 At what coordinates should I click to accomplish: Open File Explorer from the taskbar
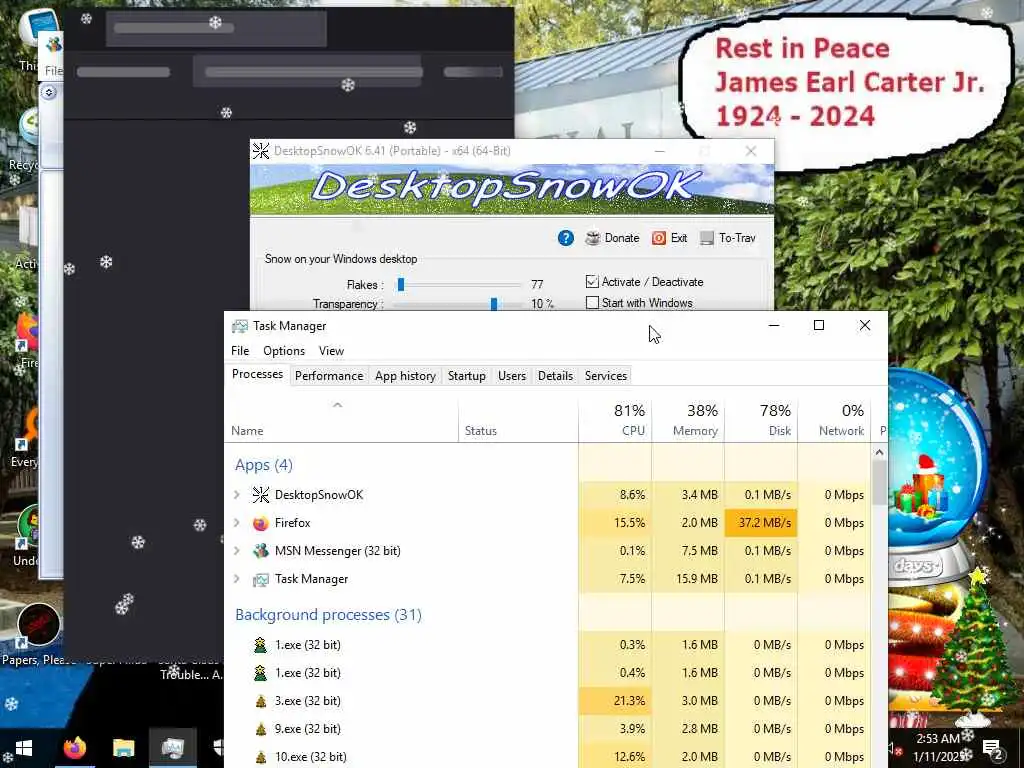(x=123, y=748)
